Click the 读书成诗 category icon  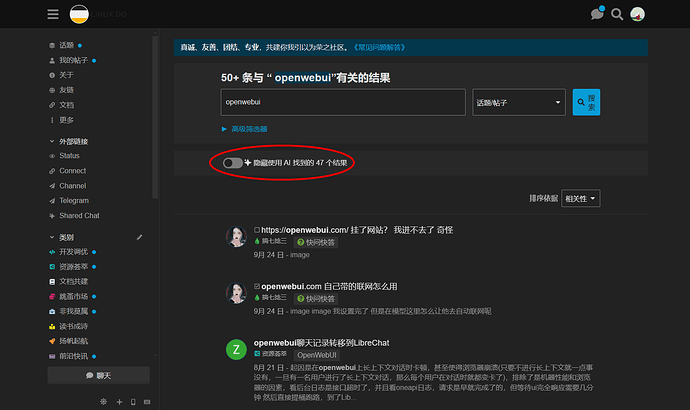click(x=52, y=326)
